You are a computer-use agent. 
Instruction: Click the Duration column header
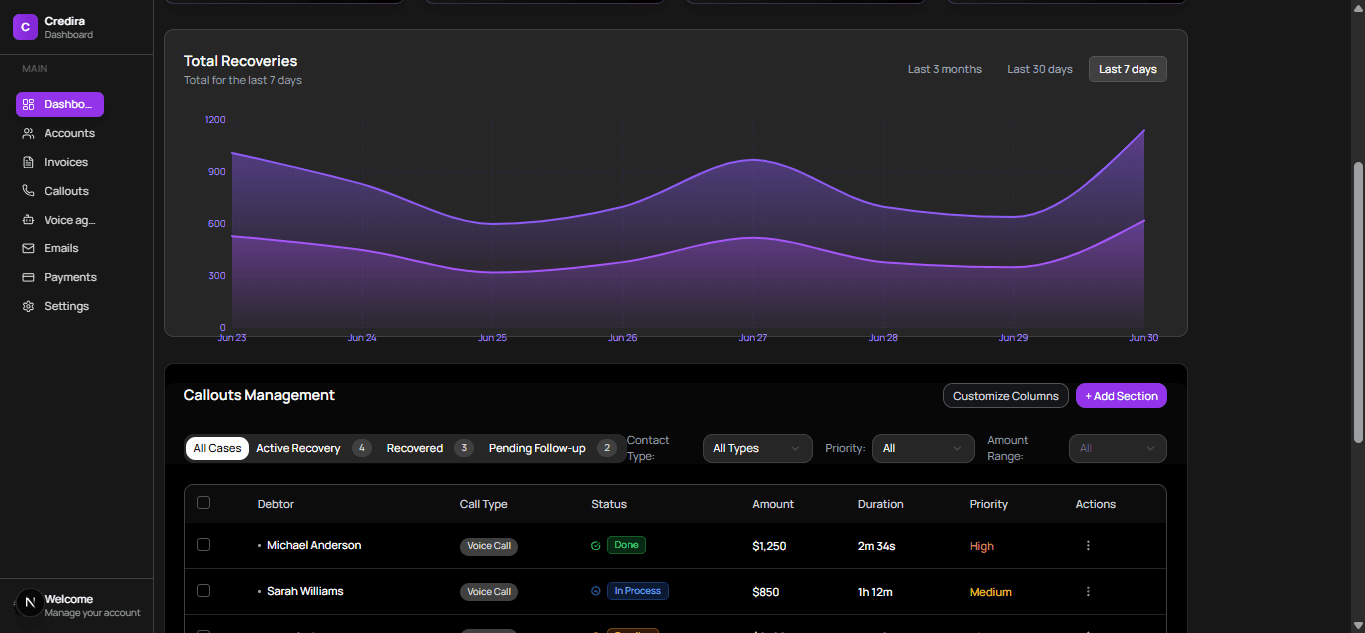point(880,504)
